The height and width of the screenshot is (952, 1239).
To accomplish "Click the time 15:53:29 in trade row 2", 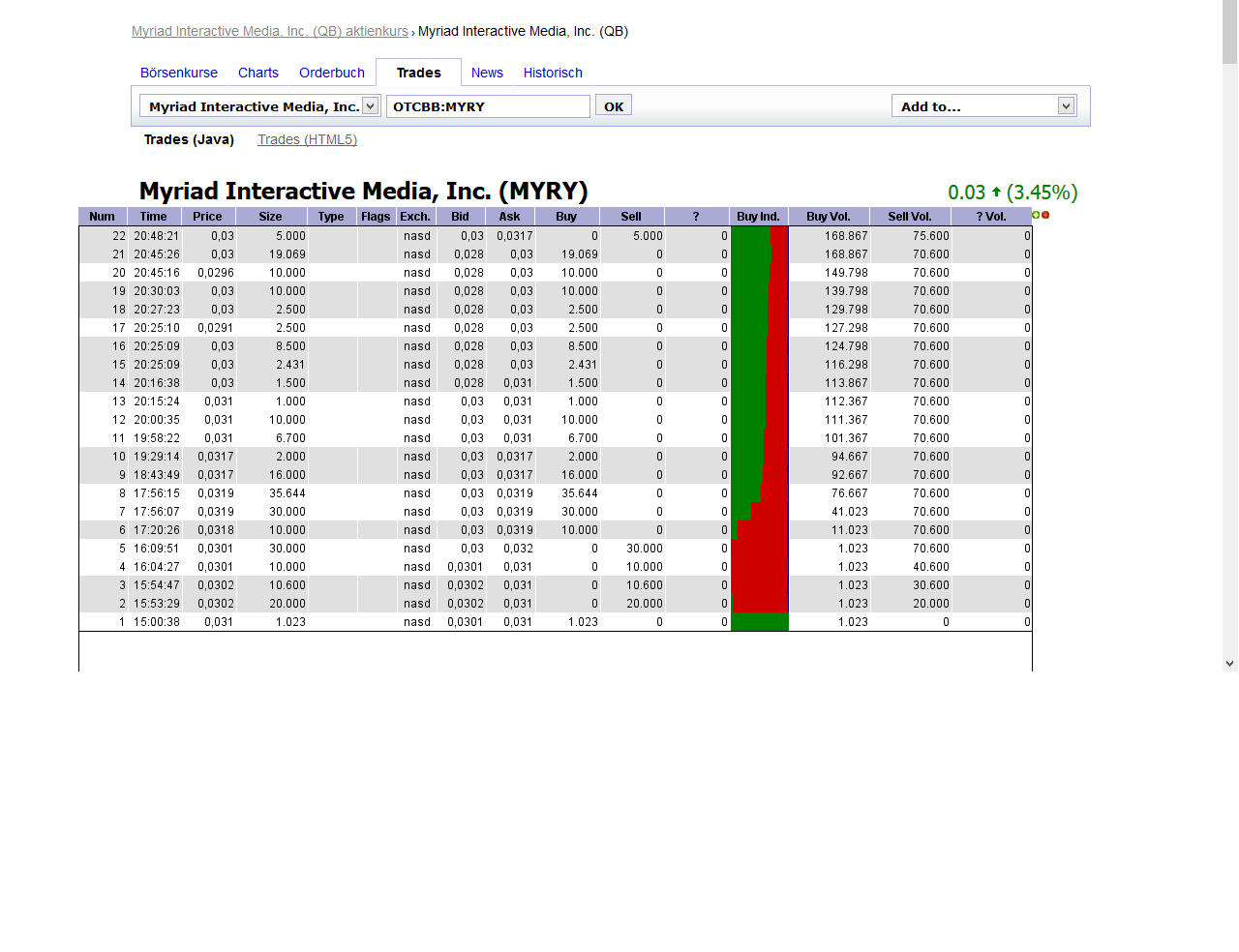I will click(157, 604).
